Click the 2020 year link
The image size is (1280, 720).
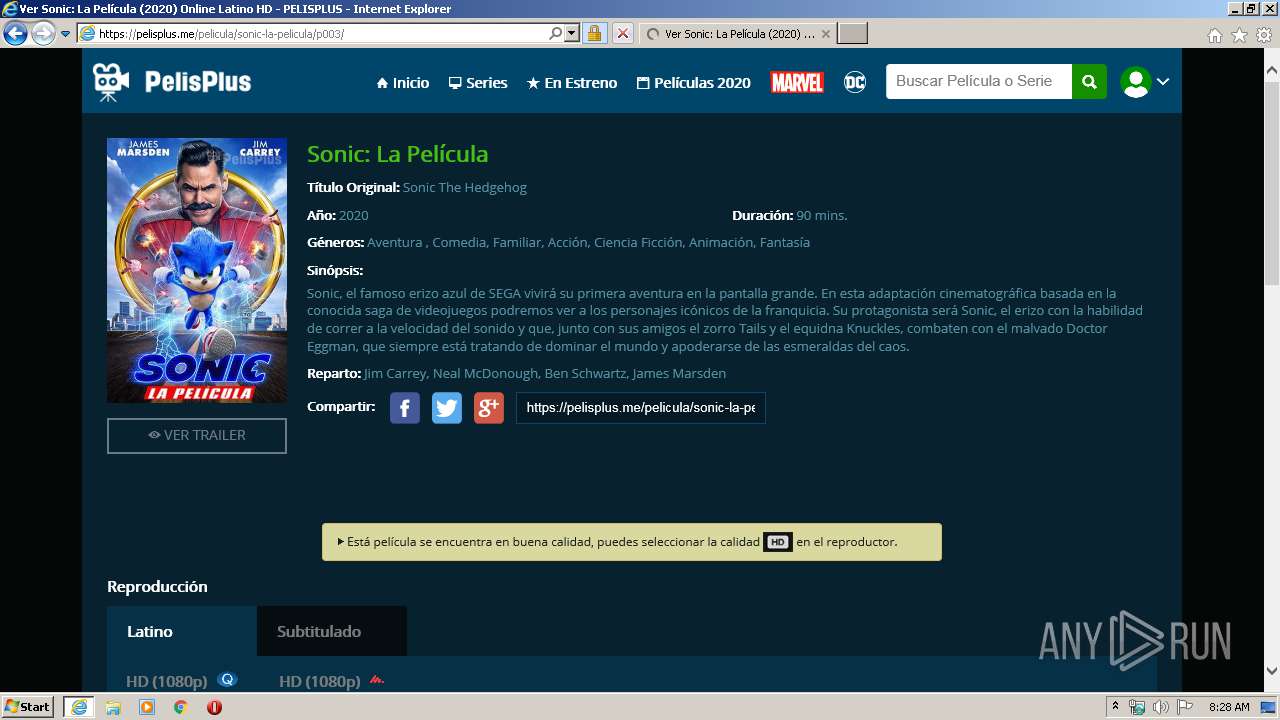353,215
